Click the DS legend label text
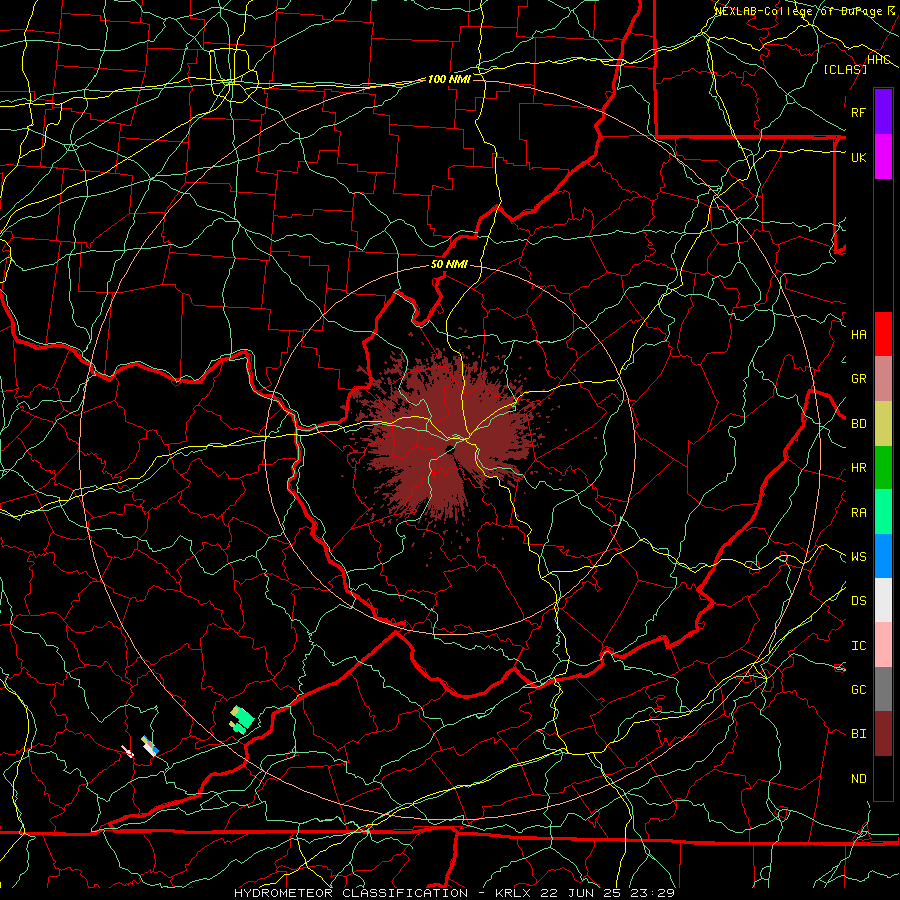Screen dimensions: 900x900 pyautogui.click(x=859, y=601)
